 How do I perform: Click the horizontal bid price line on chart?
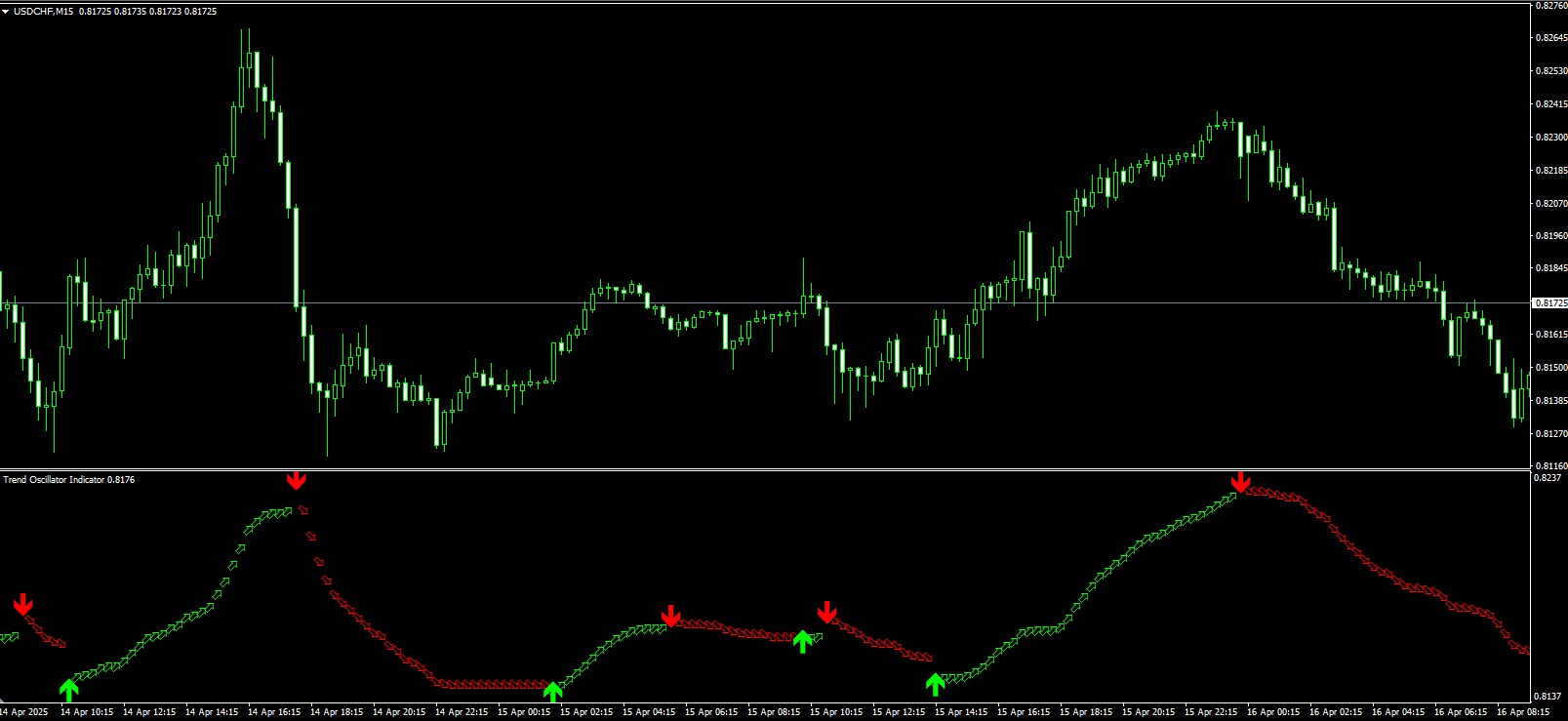pyautogui.click(x=764, y=303)
